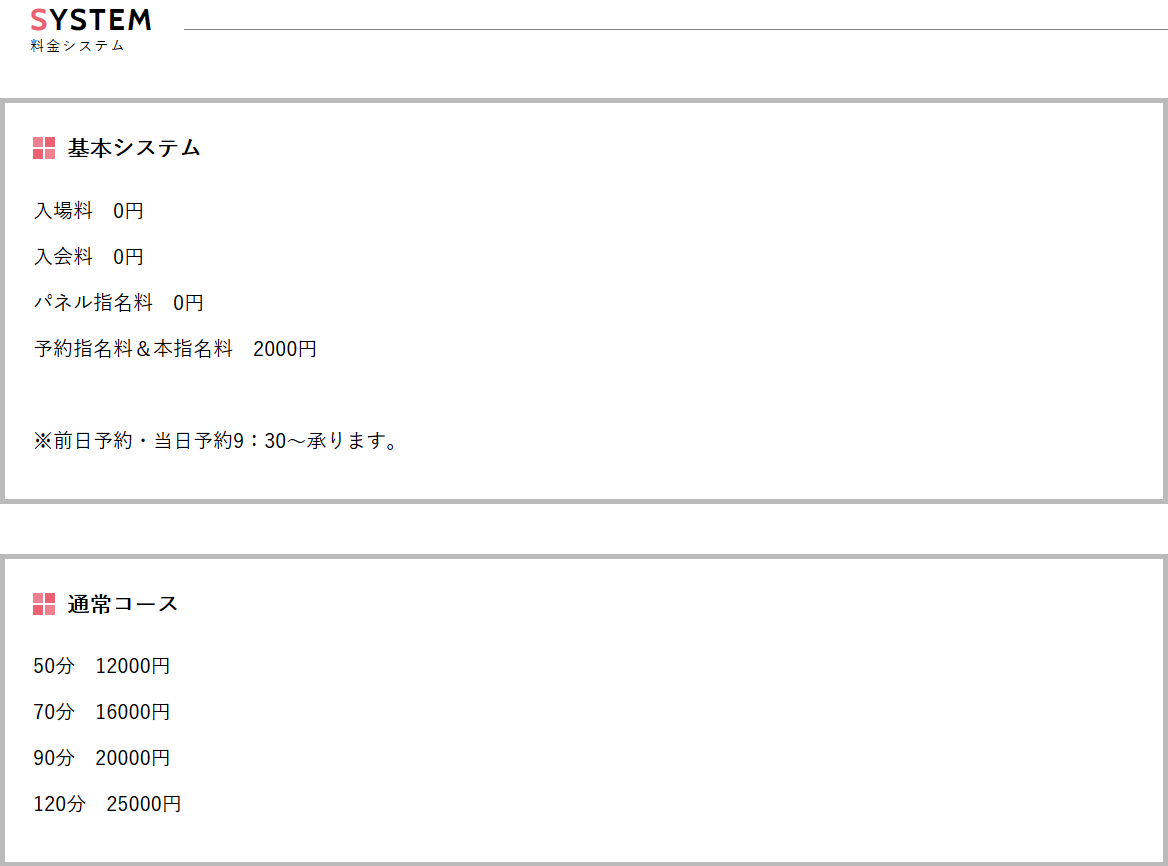Click the 25000円 price value
Screen dimensions: 1168x866
(144, 804)
